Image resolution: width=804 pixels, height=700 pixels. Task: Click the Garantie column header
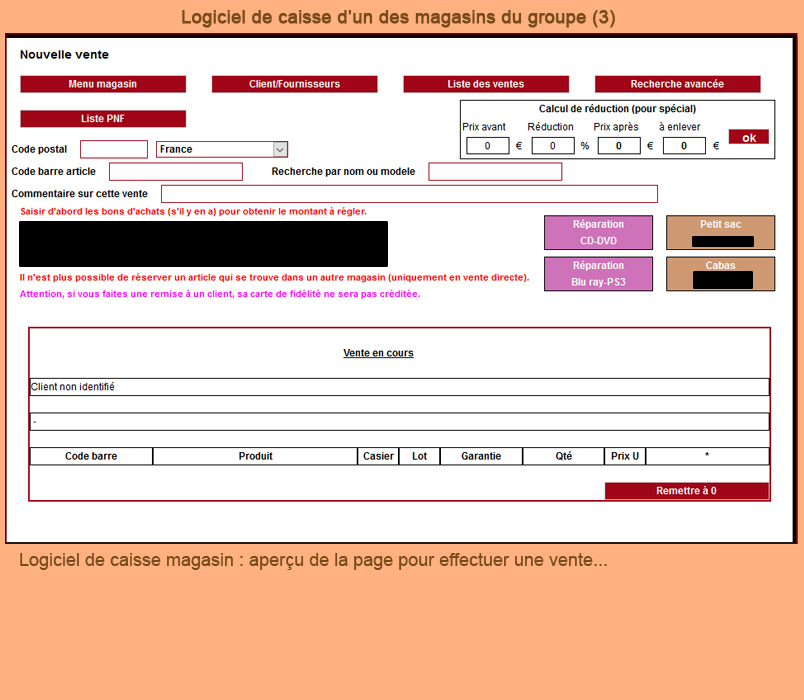click(x=481, y=456)
